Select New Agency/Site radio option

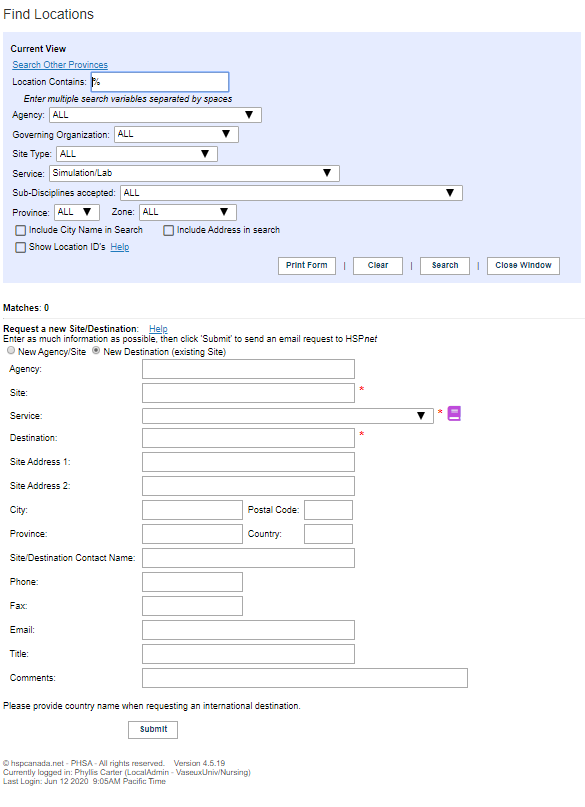click(11, 350)
